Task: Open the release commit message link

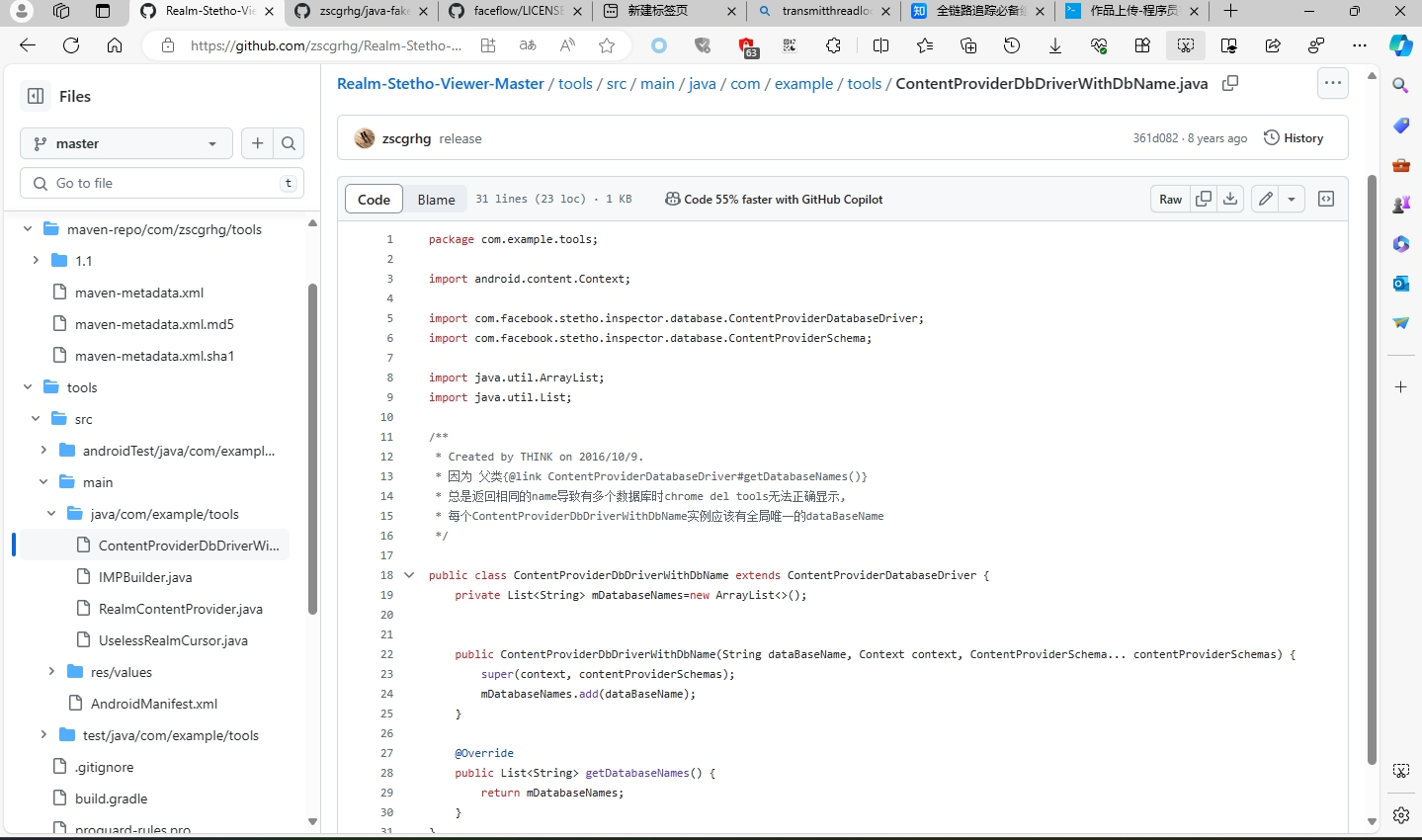Action: click(460, 138)
